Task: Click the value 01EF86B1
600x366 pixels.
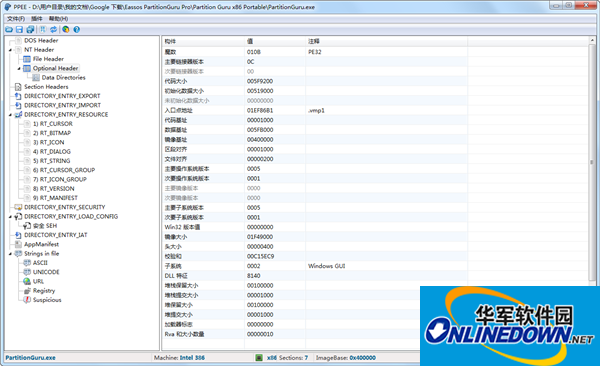Action: 260,111
